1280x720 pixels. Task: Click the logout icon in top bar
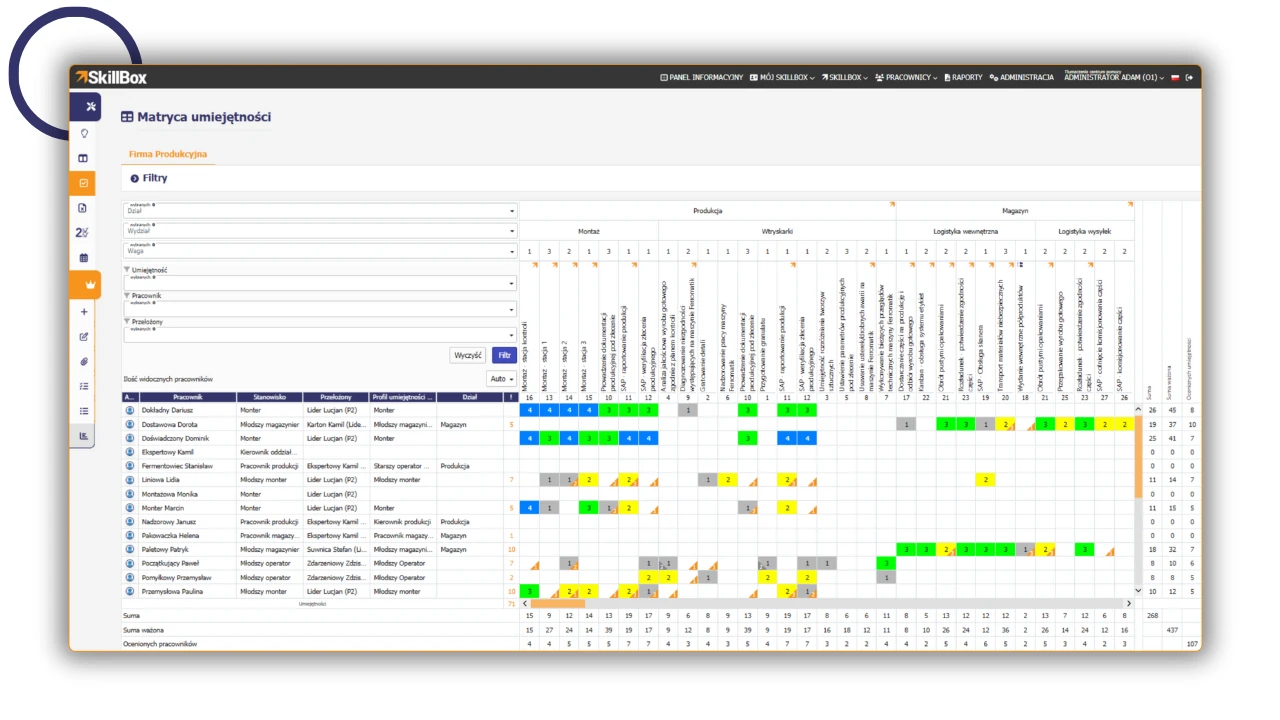(x=1189, y=77)
